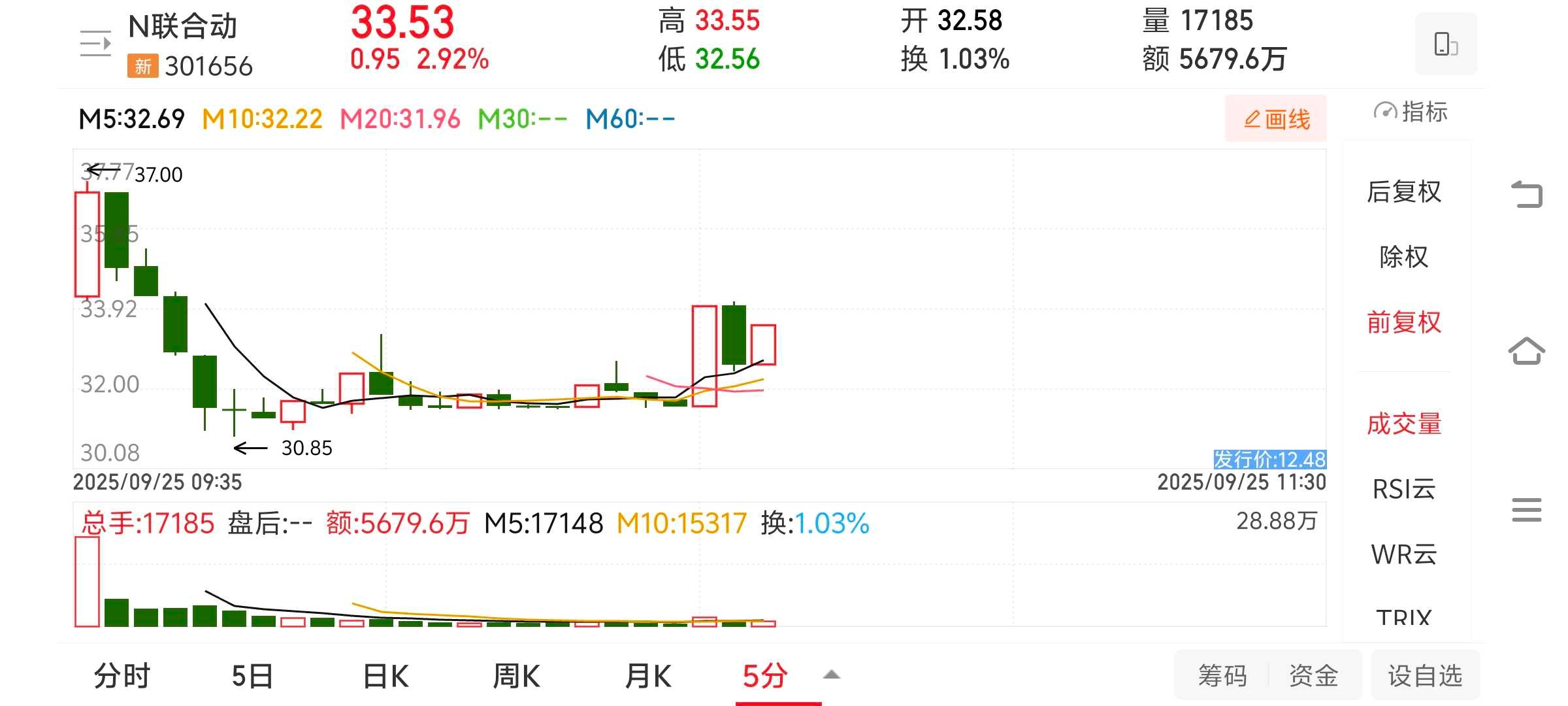
Task: Click the 画线 draw line pencil button
Action: click(x=1276, y=119)
